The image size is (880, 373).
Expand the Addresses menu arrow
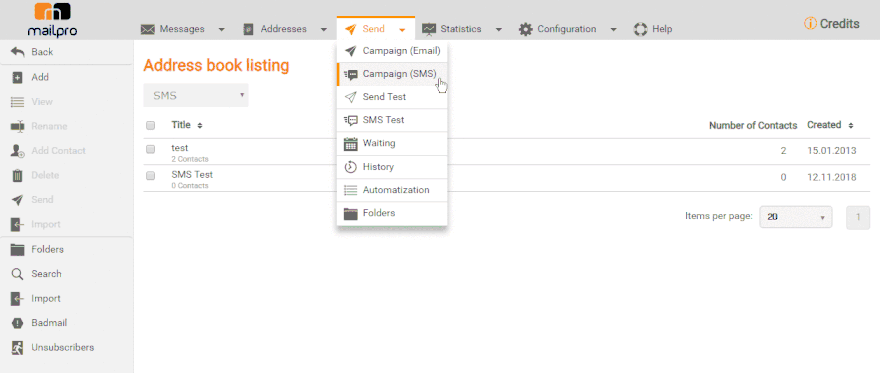click(324, 29)
